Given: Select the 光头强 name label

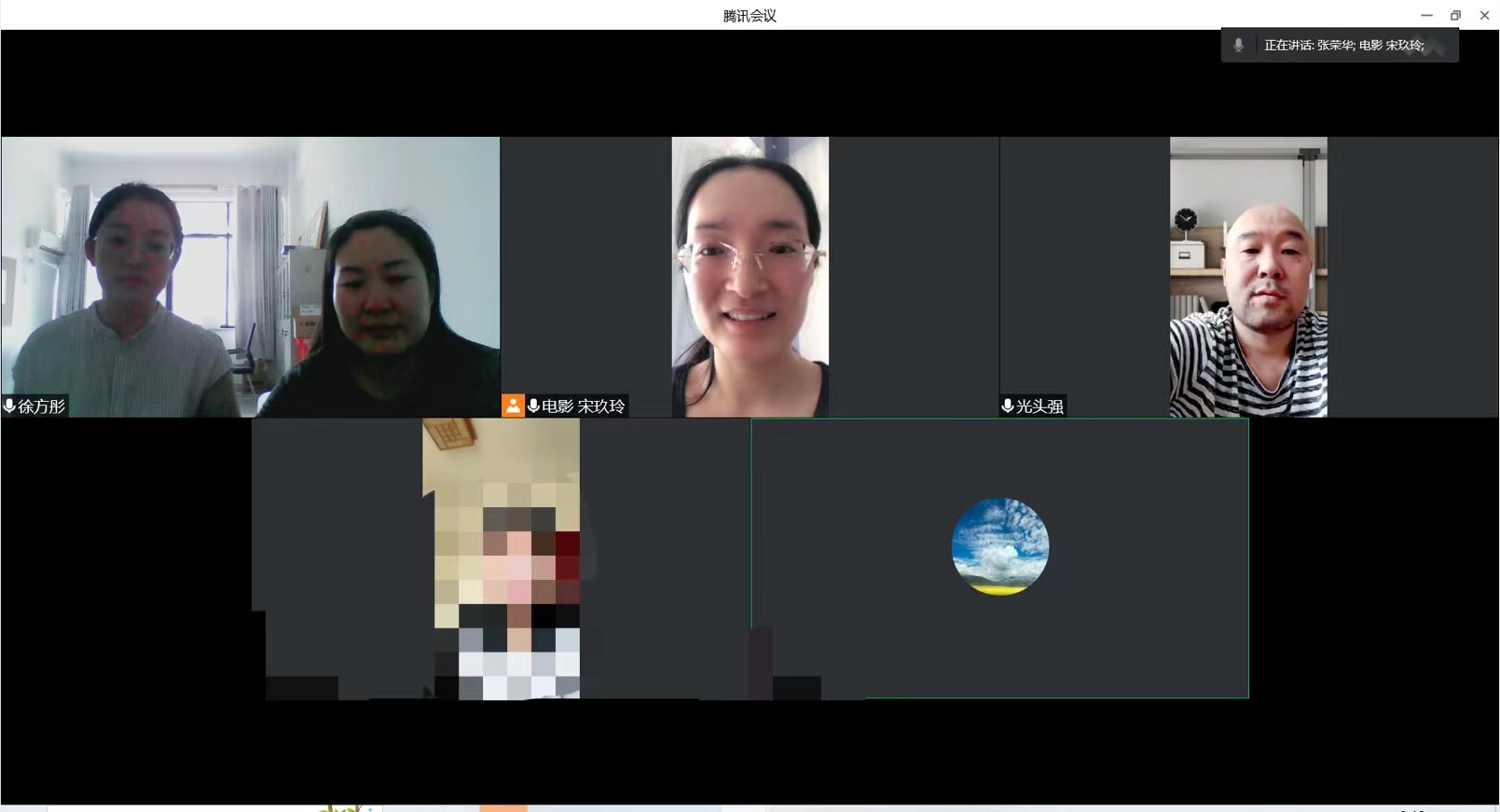Looking at the screenshot, I should pos(1039,406).
